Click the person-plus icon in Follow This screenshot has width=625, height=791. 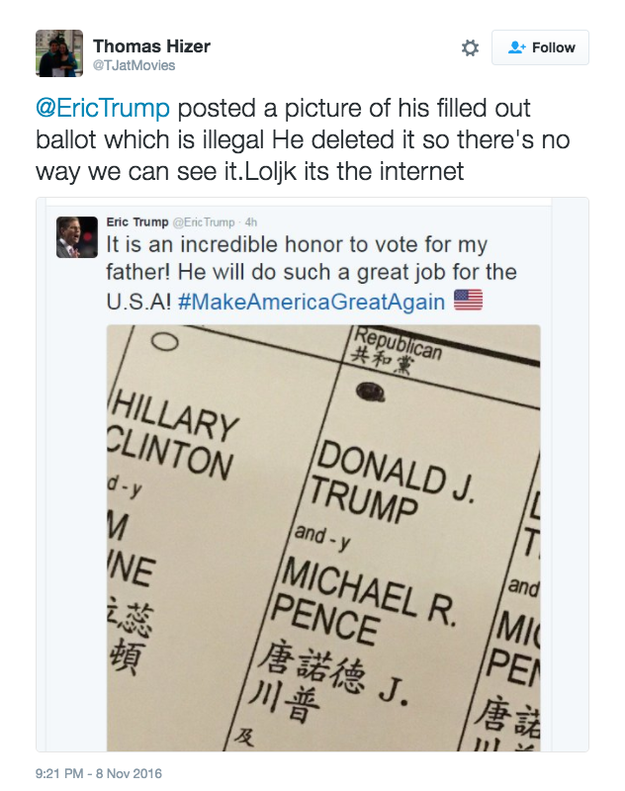coord(516,47)
